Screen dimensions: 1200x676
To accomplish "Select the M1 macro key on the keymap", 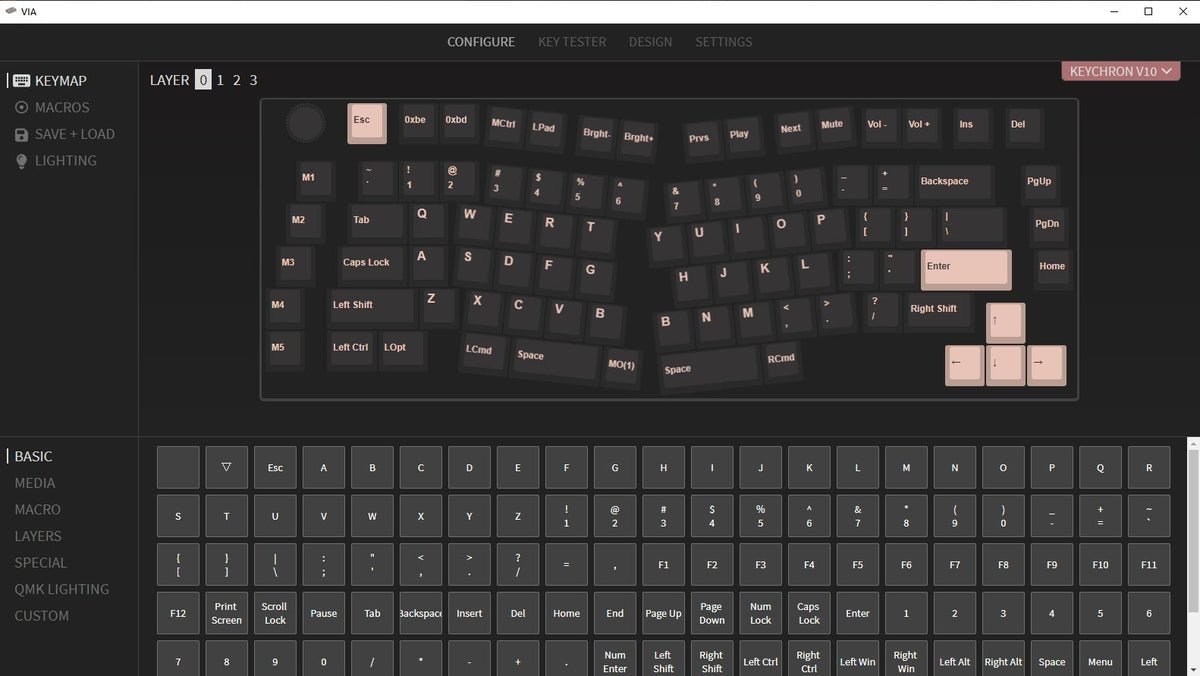I will (312, 178).
